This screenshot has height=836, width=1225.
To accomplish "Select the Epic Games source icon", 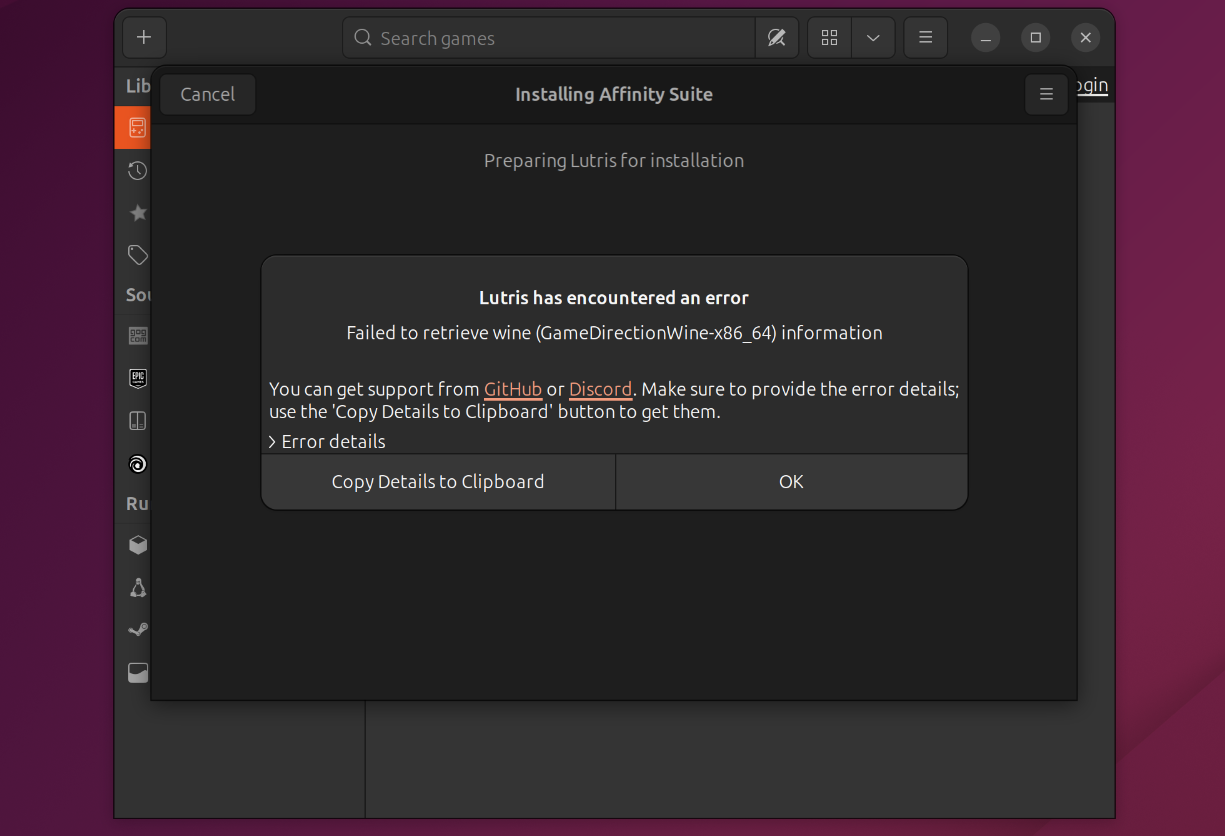I will click(138, 378).
